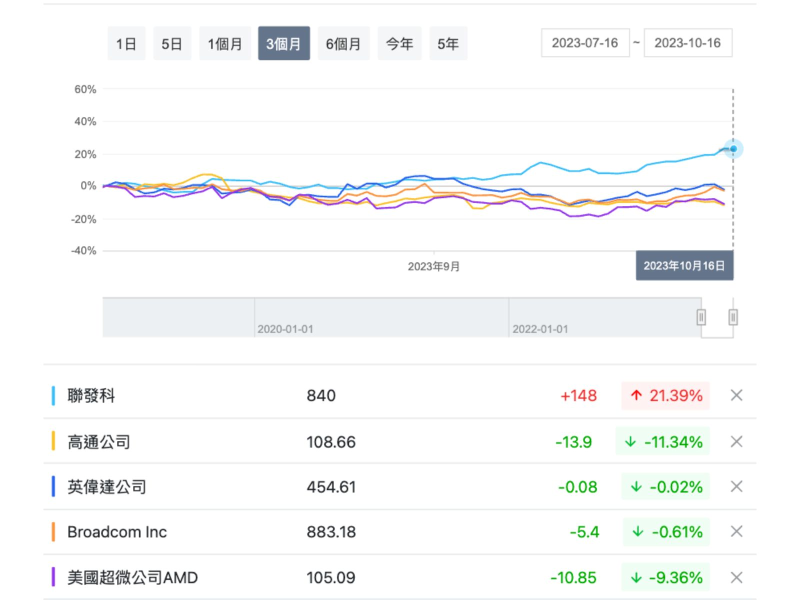Edit the start date 2023-07-16 field

coord(586,43)
